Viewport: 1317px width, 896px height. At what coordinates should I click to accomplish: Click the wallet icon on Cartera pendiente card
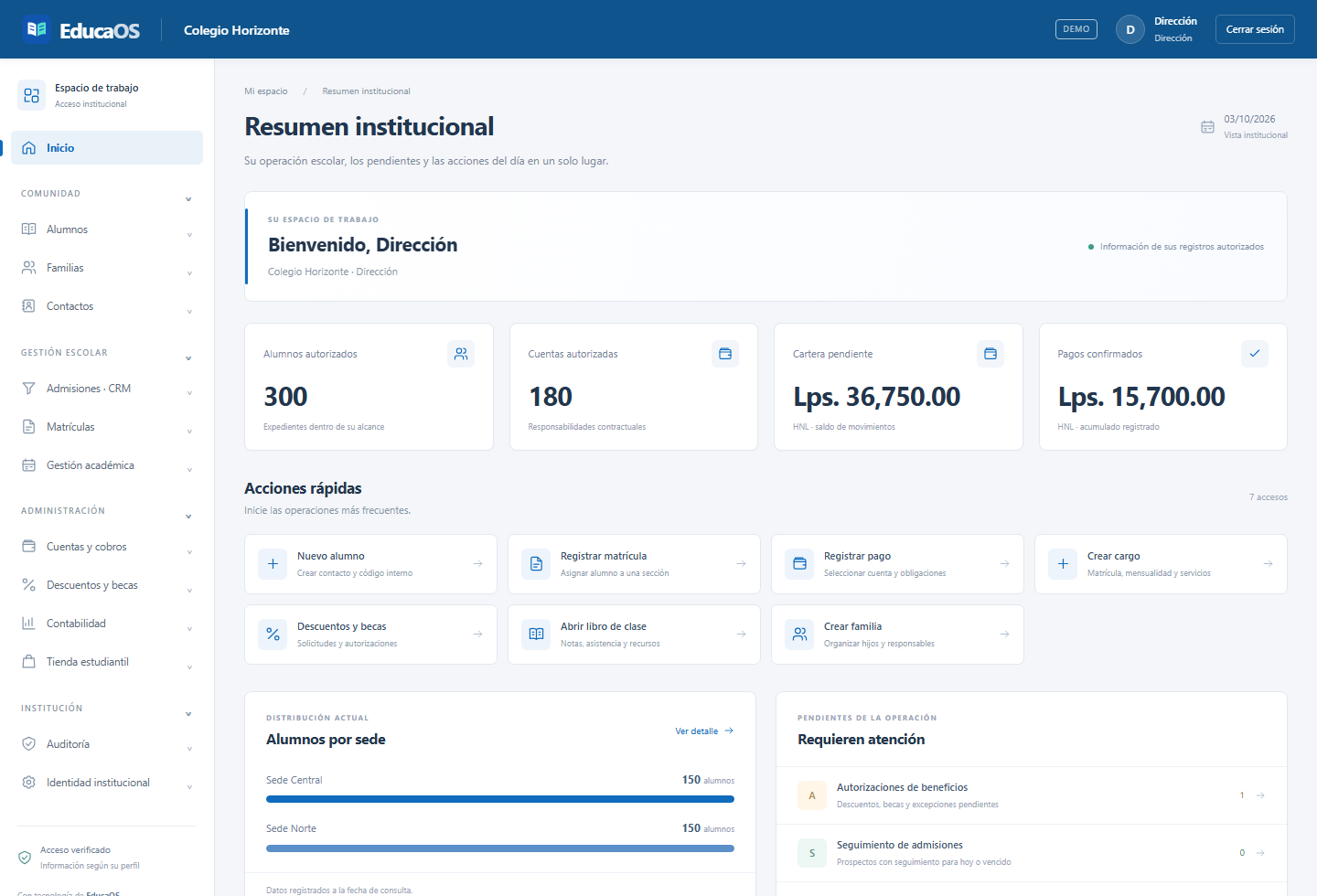tap(990, 354)
